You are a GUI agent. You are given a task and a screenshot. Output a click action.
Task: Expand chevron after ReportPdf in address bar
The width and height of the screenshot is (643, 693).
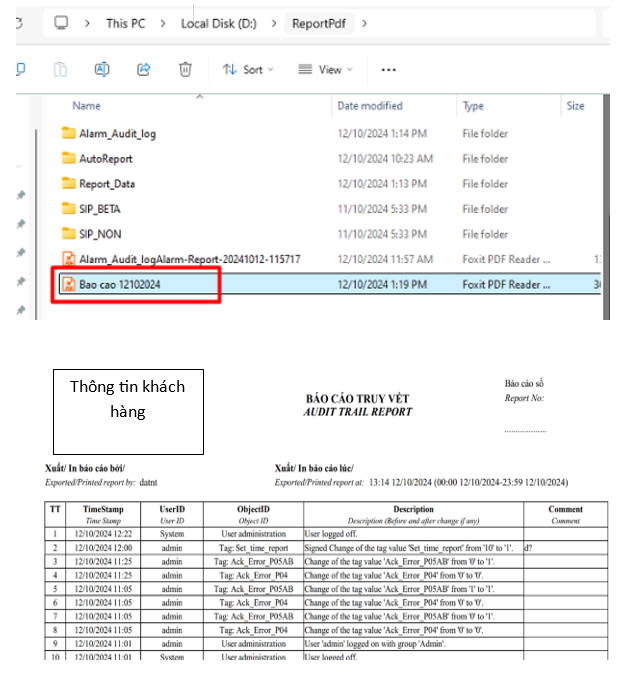364,23
